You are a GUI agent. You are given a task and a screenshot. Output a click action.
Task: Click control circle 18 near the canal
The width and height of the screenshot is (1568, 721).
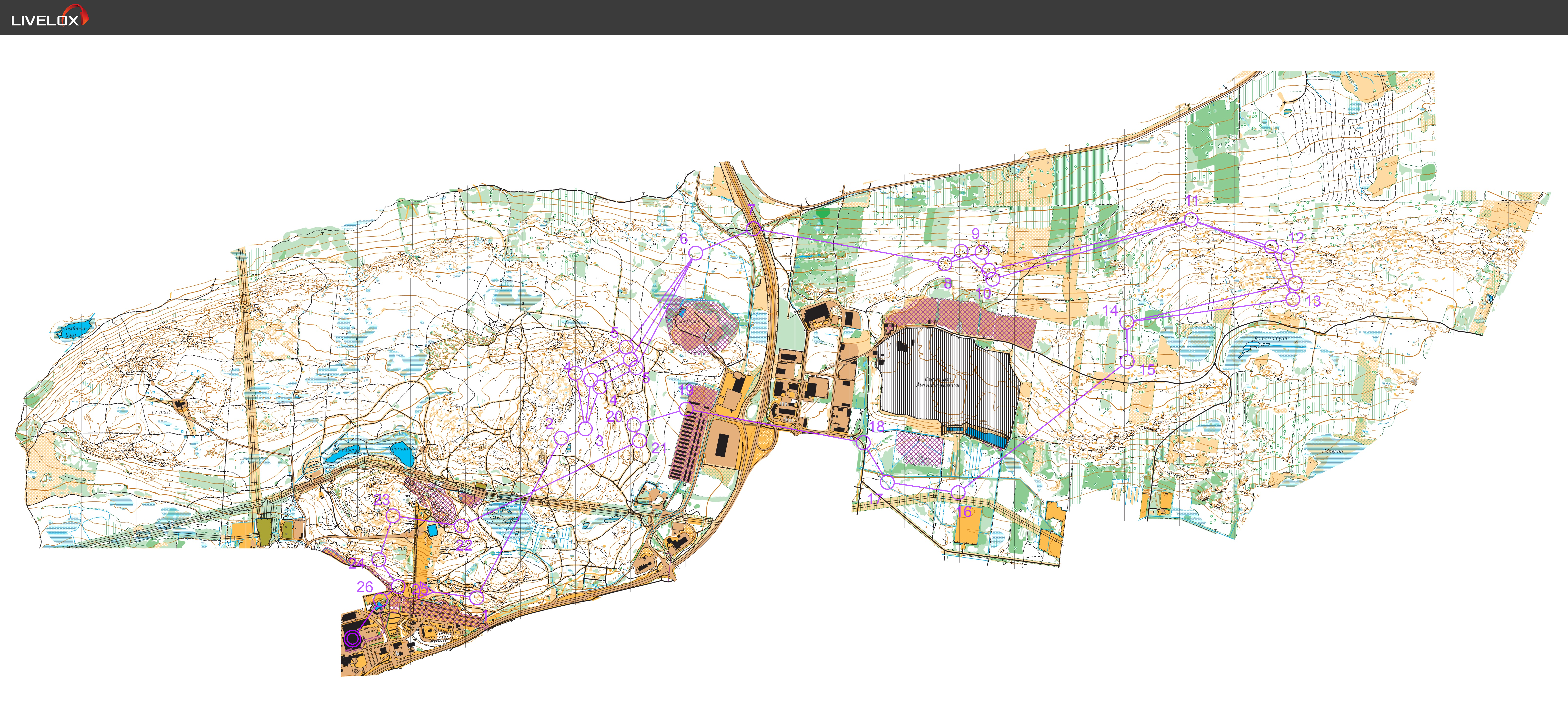[x=863, y=442]
